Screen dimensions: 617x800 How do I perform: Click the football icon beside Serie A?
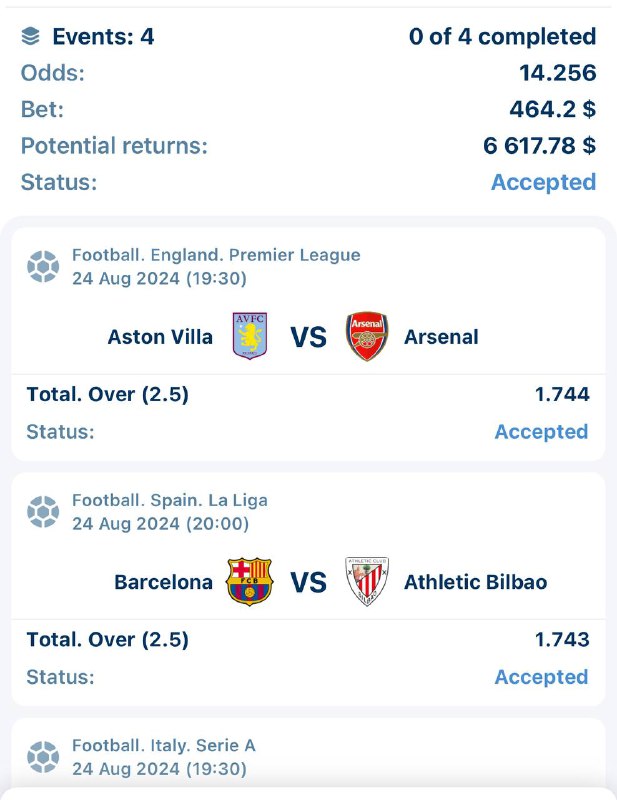(x=43, y=756)
